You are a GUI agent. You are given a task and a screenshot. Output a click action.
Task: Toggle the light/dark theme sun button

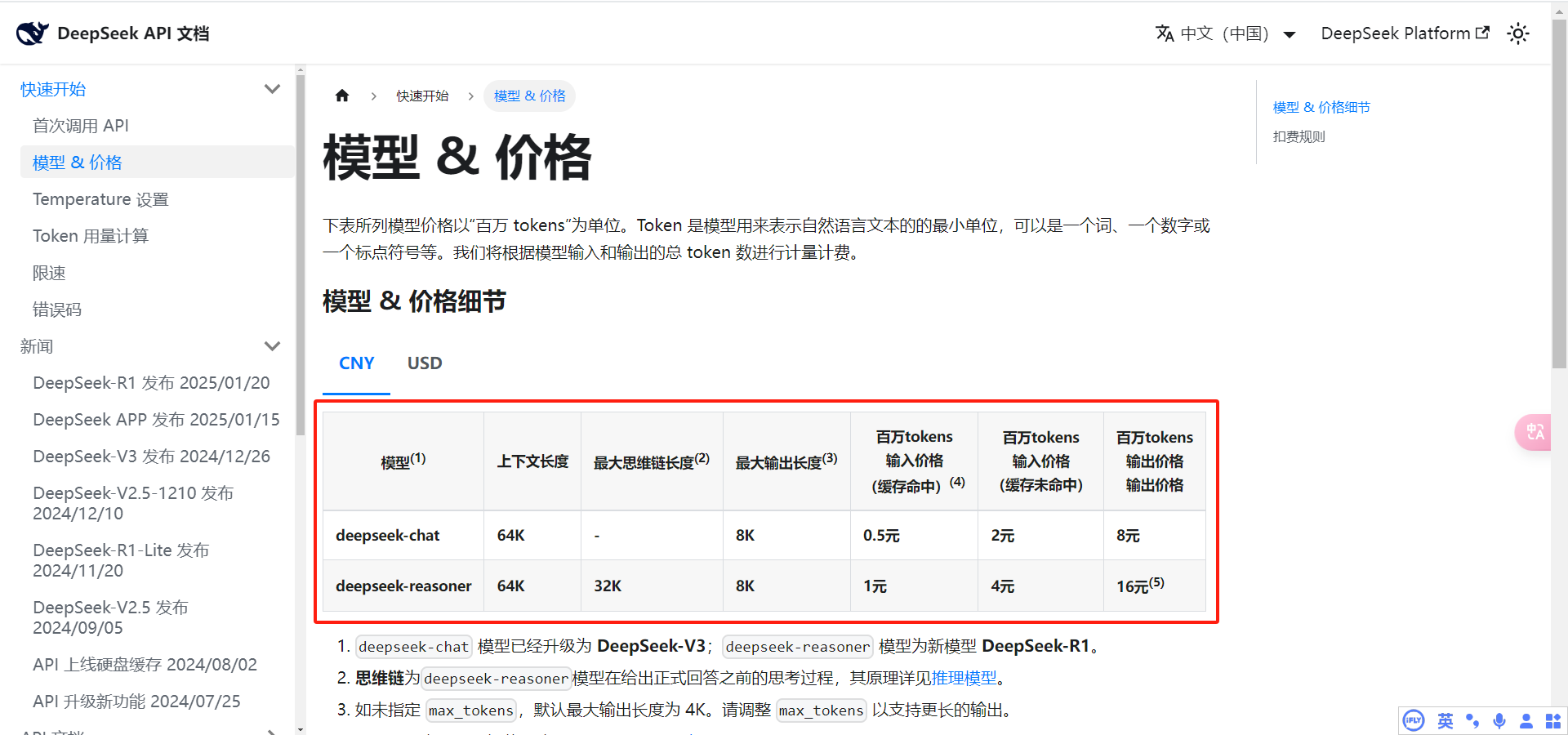coord(1518,33)
